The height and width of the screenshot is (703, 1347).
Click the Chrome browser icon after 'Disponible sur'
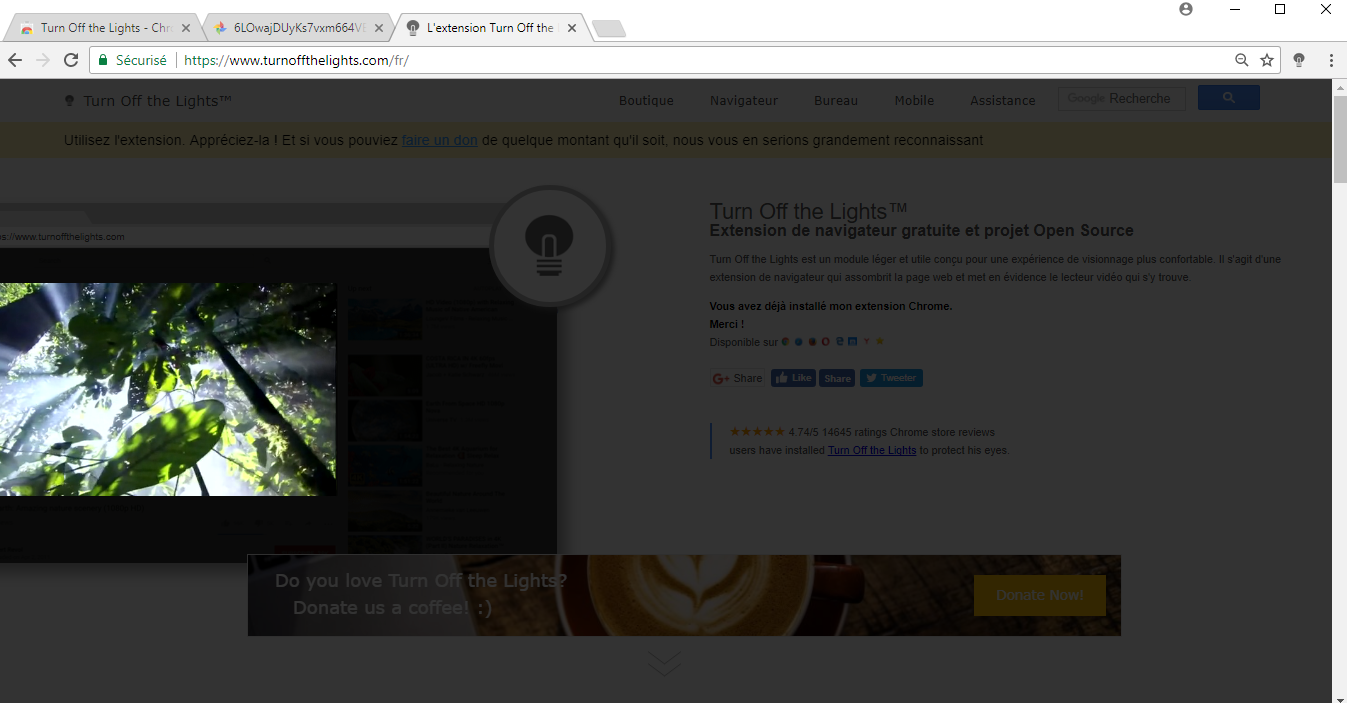(785, 342)
